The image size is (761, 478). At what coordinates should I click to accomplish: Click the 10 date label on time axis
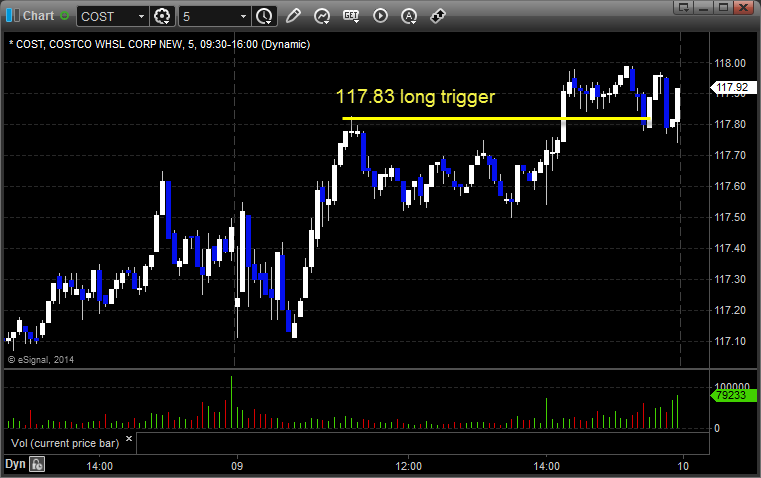point(683,466)
